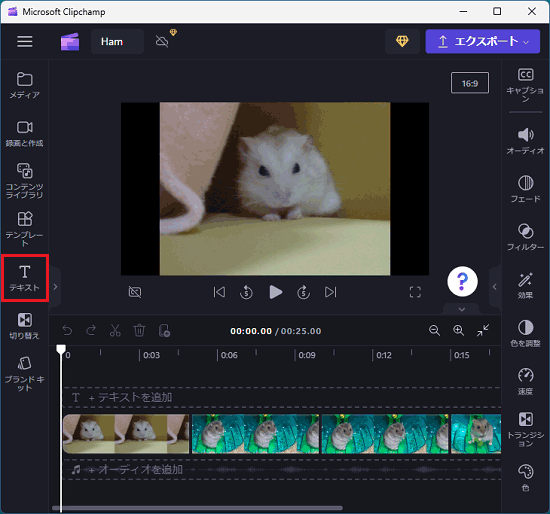Viewport: 550px width, 514px height.
Task: Play the video preview
Action: tap(275, 292)
